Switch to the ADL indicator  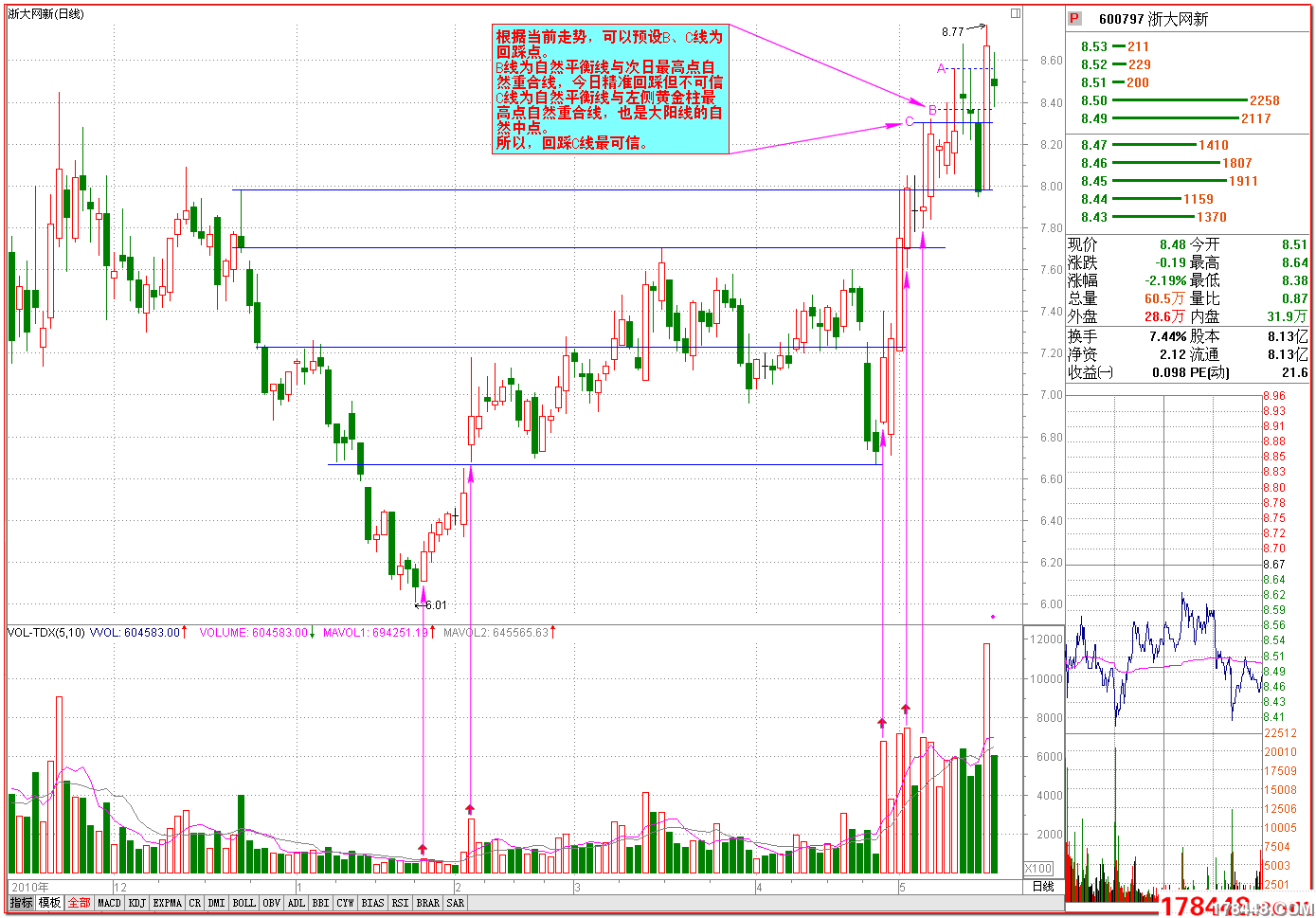297,903
